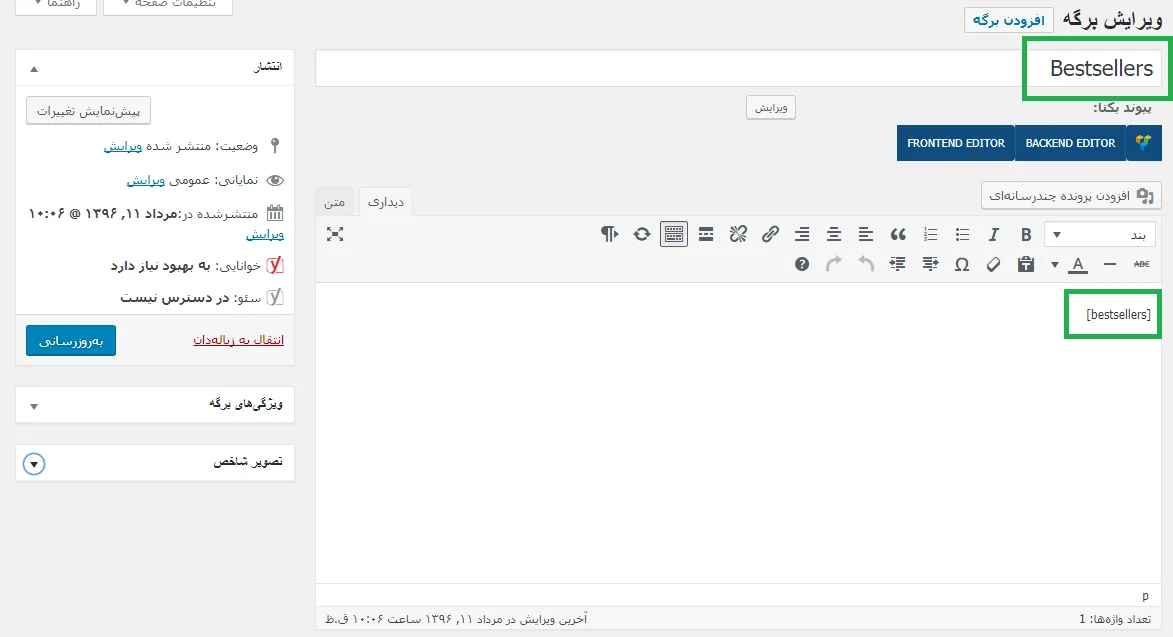Apply italic formatting with the I icon
Screen dimensions: 1173x637
(x=993, y=235)
